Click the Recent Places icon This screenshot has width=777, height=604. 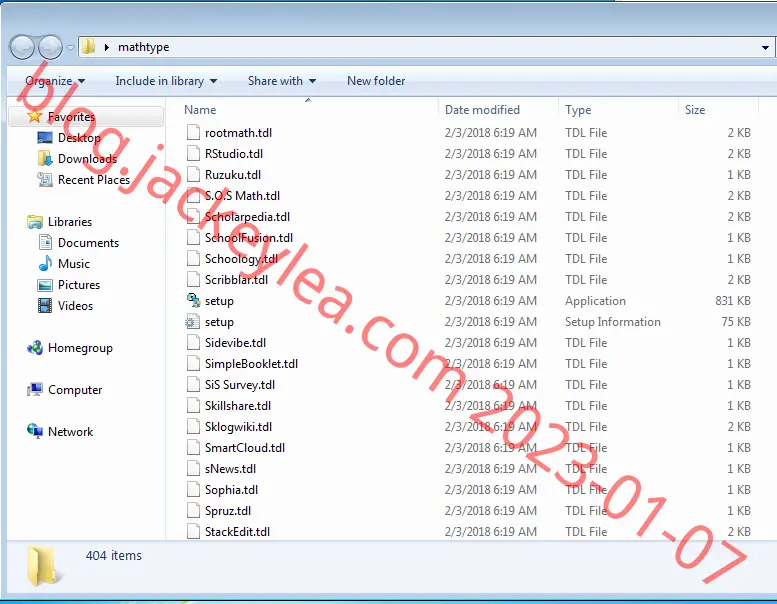tap(45, 179)
